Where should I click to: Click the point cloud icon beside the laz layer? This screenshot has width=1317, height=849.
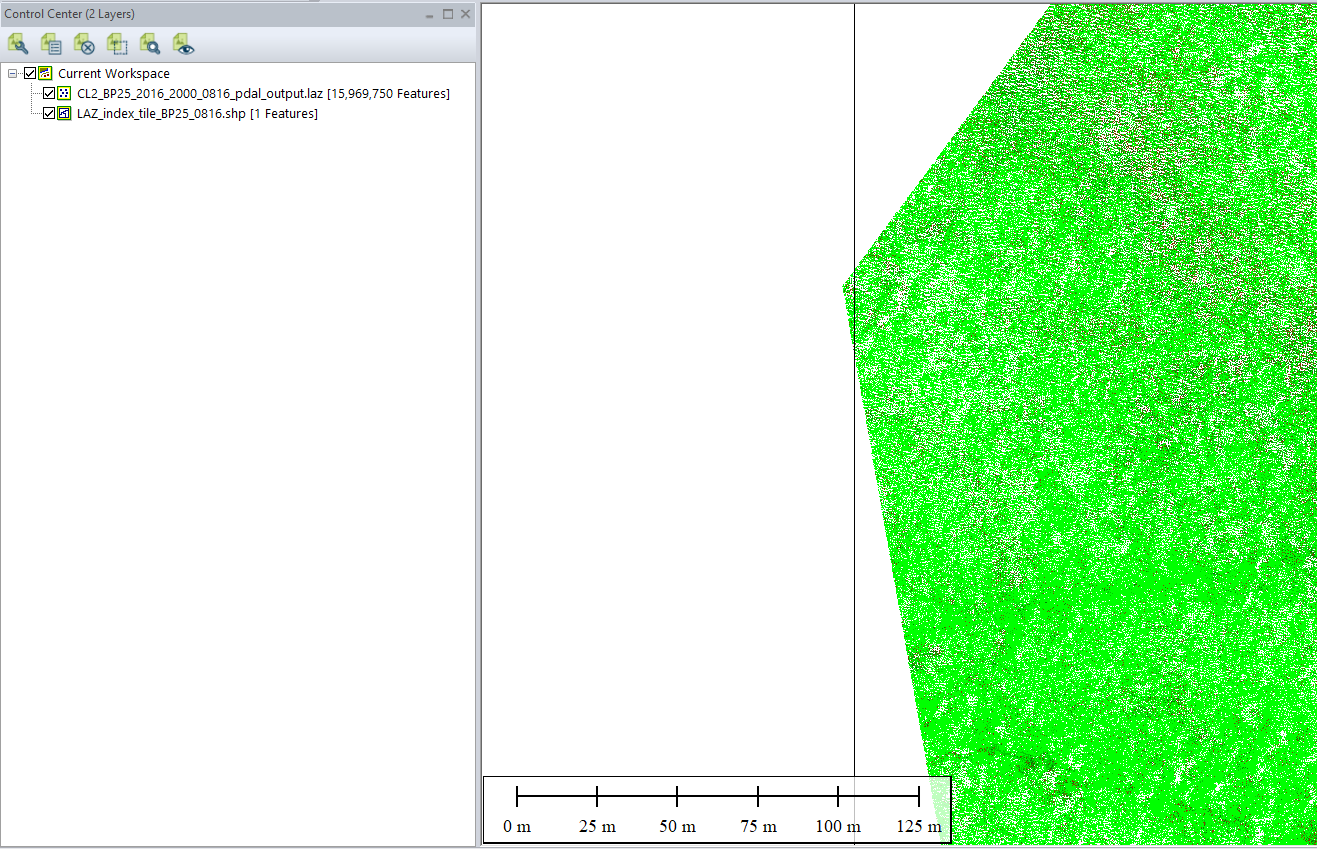[62, 92]
